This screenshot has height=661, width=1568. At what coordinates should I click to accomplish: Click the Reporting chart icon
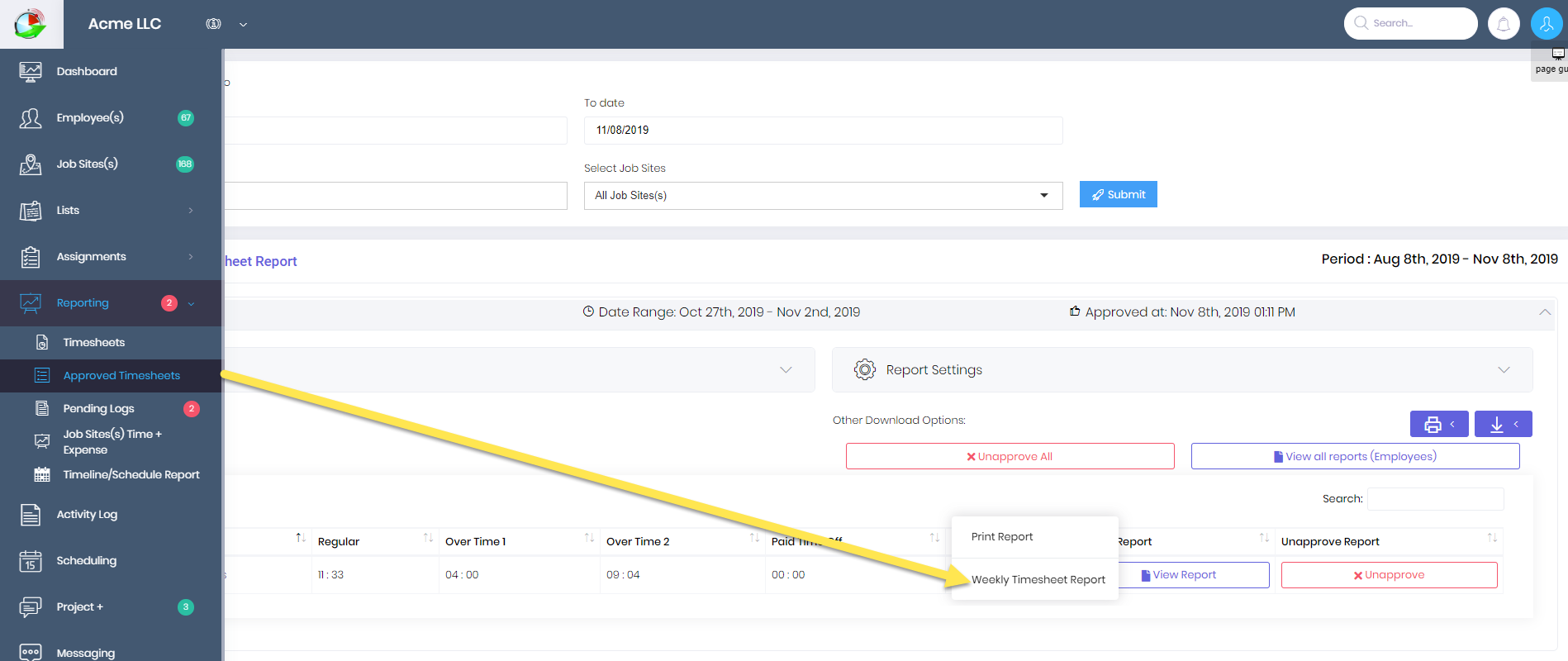(31, 303)
